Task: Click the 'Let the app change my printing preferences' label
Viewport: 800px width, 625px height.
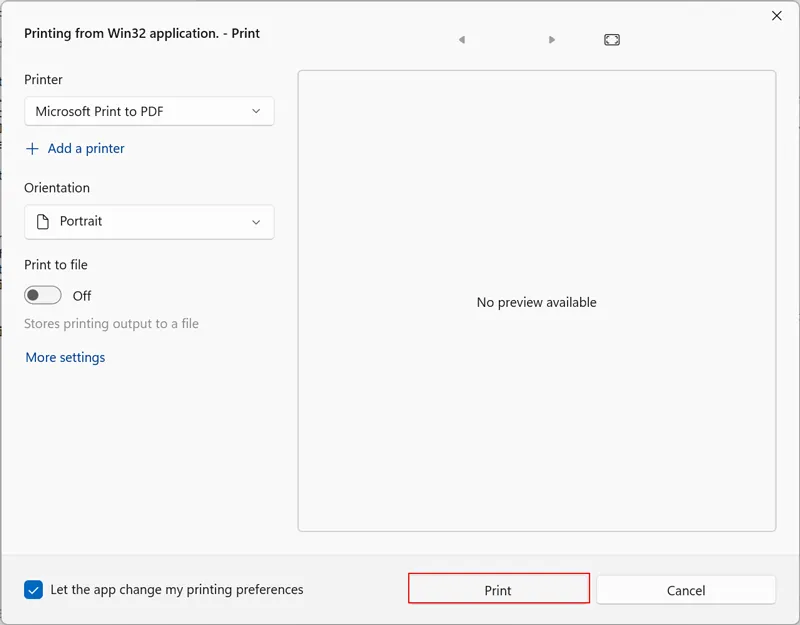Action: pyautogui.click(x=177, y=590)
